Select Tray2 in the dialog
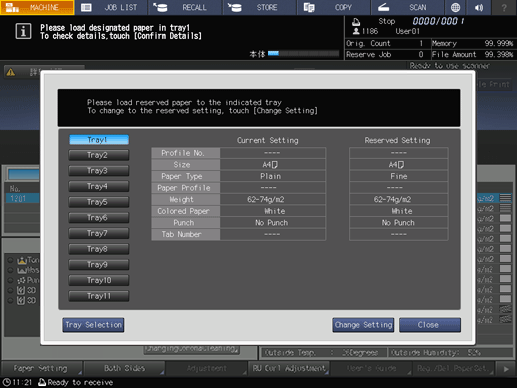Image resolution: width=517 pixels, height=388 pixels. click(x=99, y=155)
